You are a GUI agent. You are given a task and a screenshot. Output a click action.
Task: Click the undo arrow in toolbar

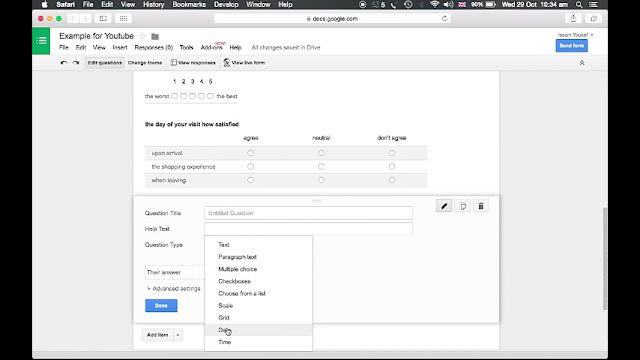pos(64,63)
